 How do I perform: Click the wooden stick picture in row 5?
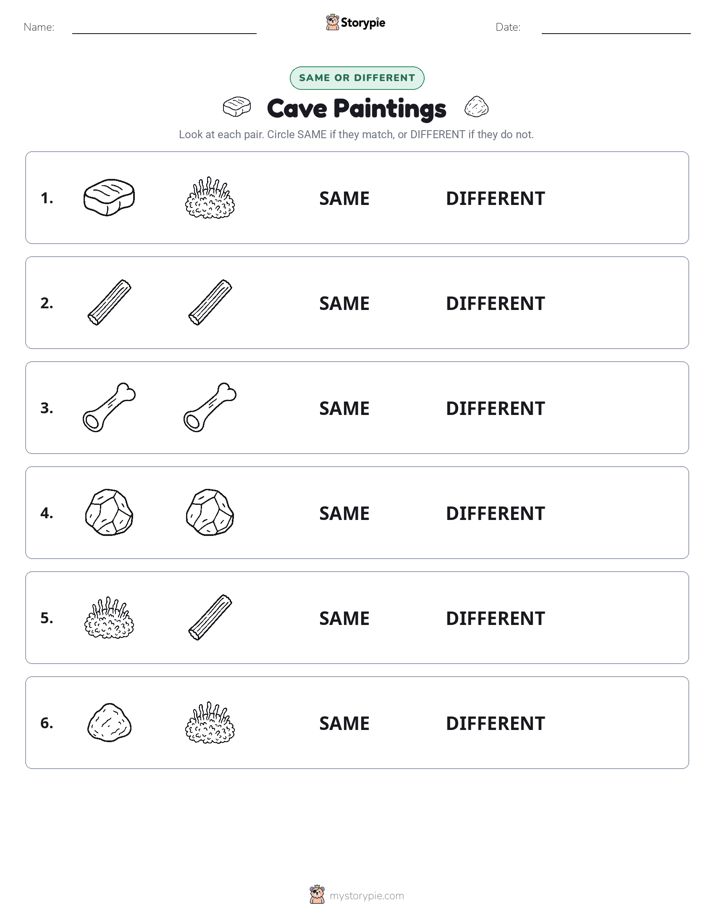tap(210, 617)
